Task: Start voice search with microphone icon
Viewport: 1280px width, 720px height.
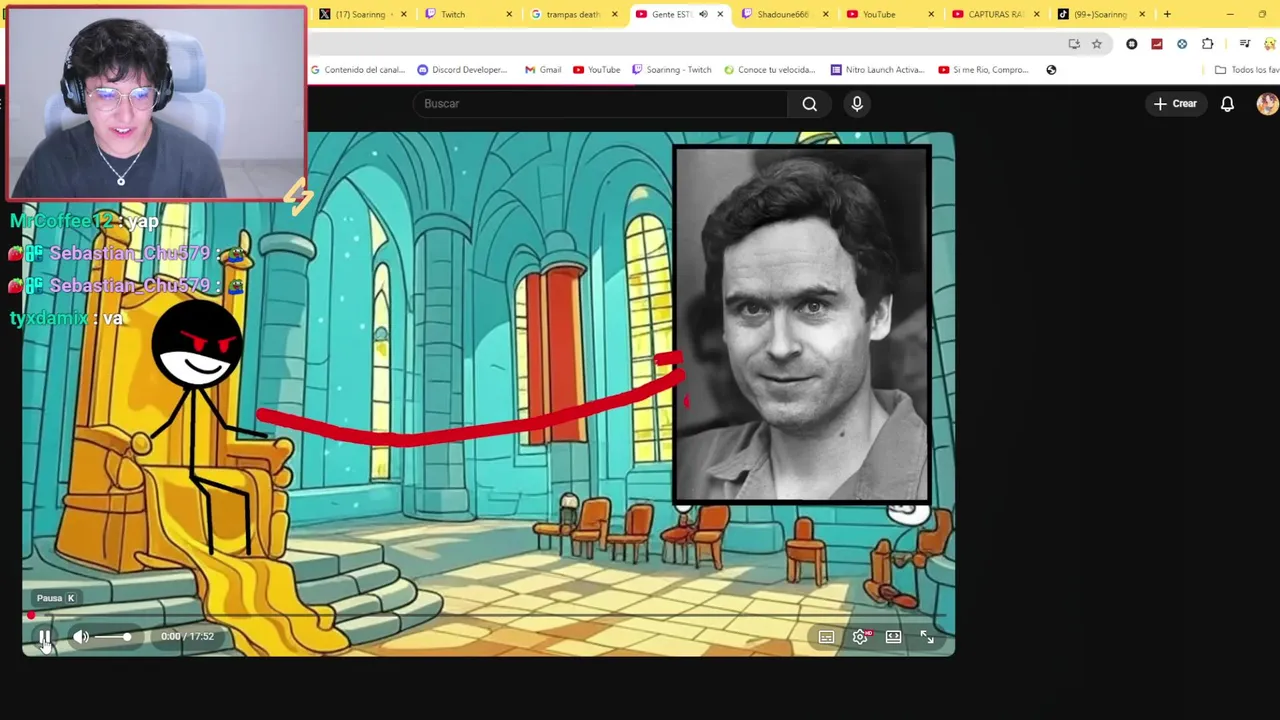Action: [857, 103]
